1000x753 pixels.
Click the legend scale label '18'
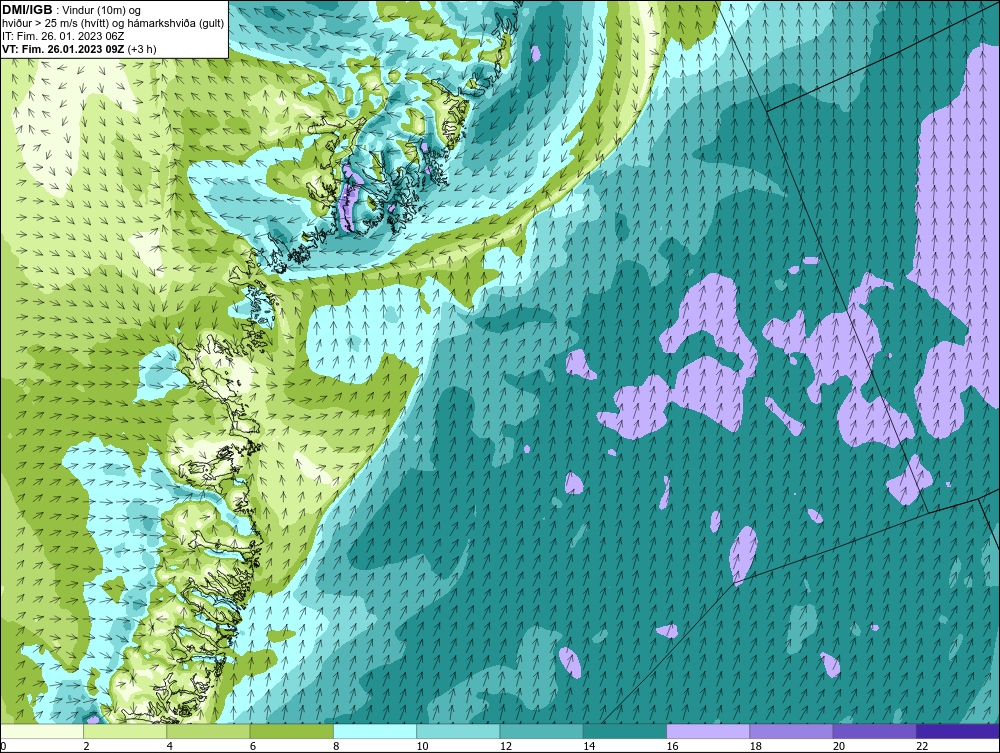pos(755,747)
